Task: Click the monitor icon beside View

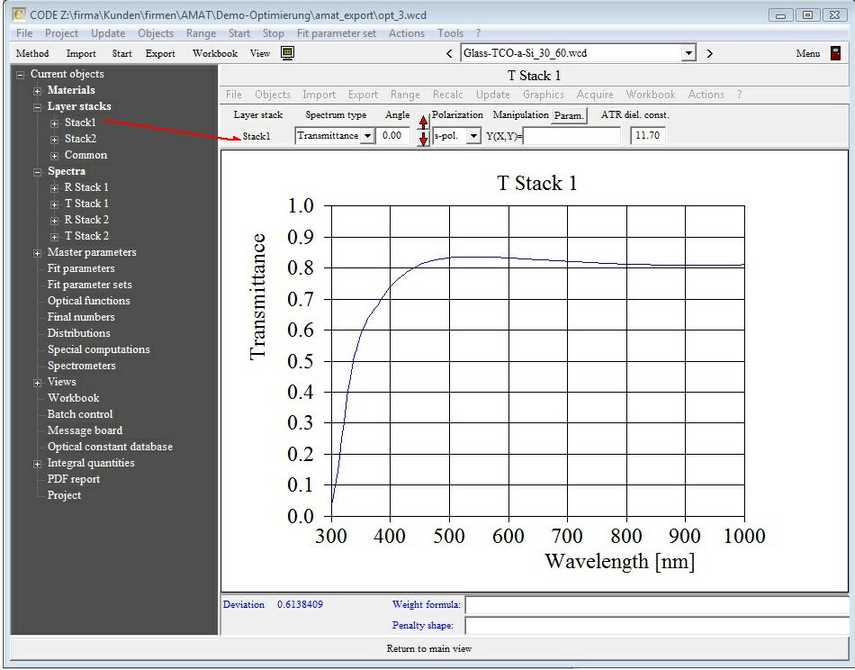Action: click(287, 53)
